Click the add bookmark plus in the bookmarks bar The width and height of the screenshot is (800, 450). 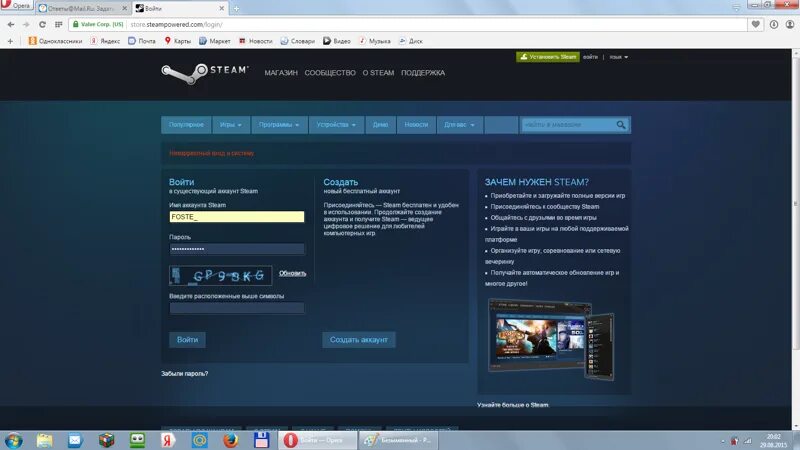pyautogui.click(x=10, y=41)
